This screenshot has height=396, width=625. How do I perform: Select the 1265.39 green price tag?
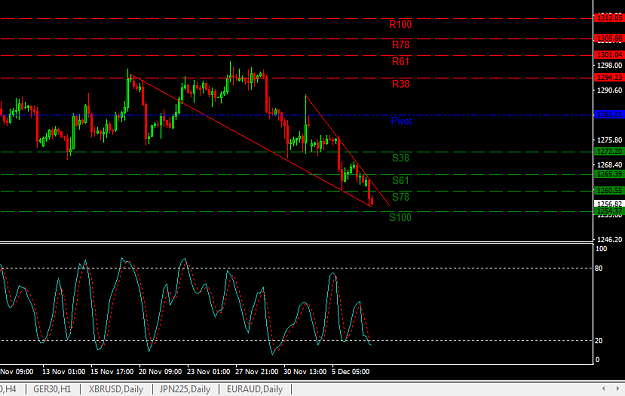pos(609,174)
